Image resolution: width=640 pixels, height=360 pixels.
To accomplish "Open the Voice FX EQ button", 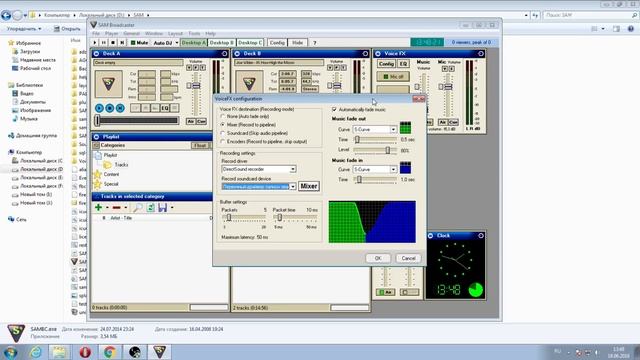I will click(x=403, y=64).
